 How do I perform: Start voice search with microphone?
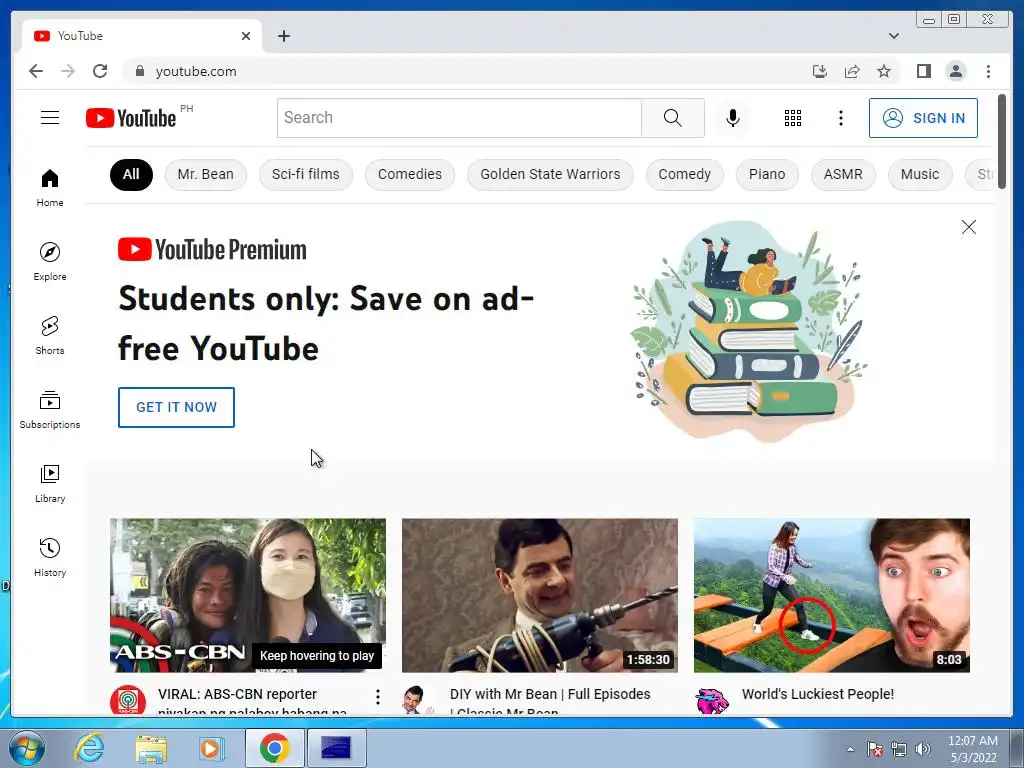click(733, 118)
